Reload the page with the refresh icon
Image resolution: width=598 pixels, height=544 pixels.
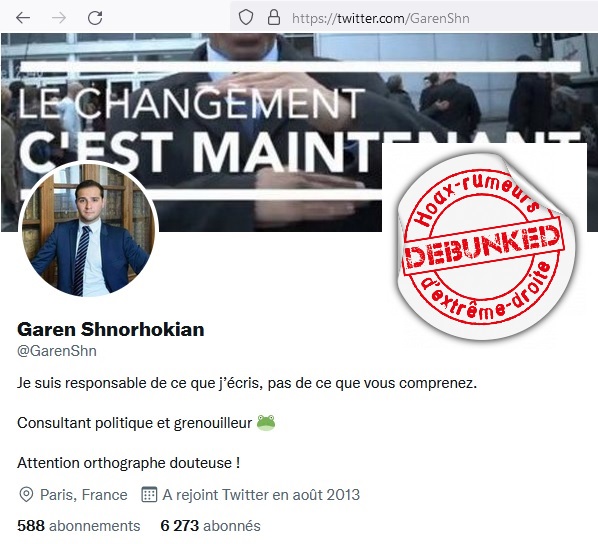tap(95, 18)
